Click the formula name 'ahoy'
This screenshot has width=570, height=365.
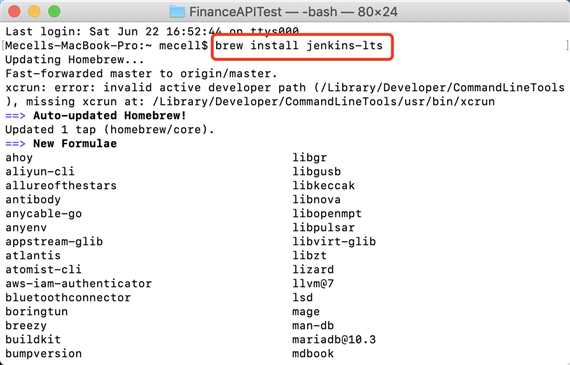pyautogui.click(x=19, y=158)
